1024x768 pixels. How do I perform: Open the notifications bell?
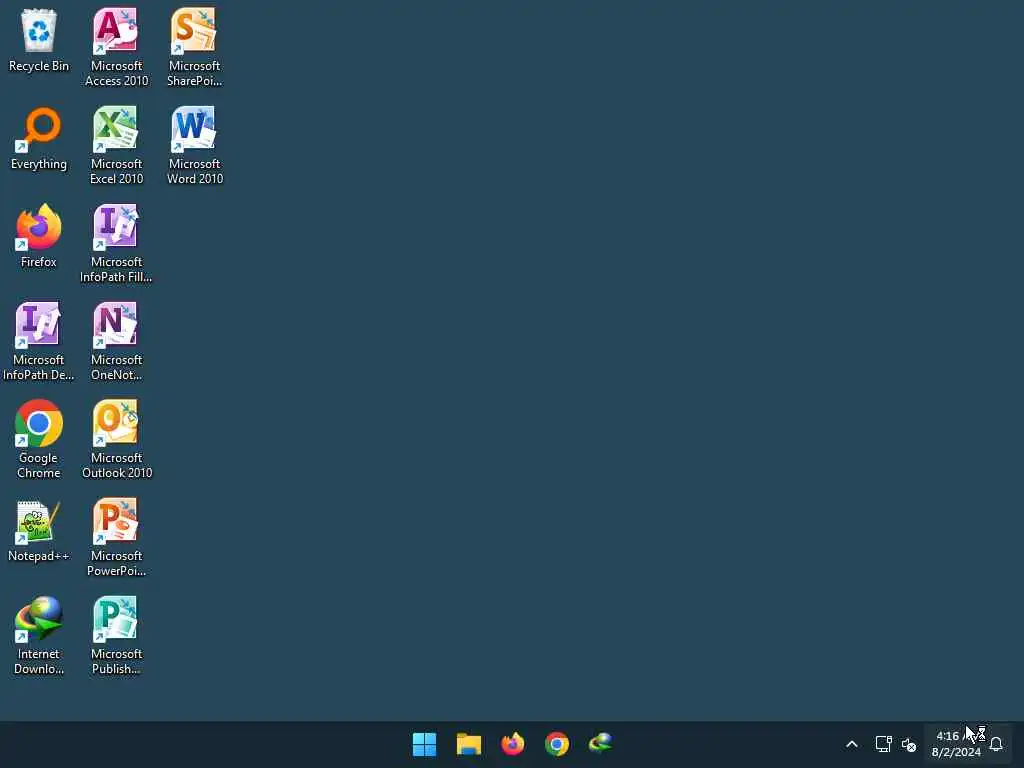click(996, 744)
